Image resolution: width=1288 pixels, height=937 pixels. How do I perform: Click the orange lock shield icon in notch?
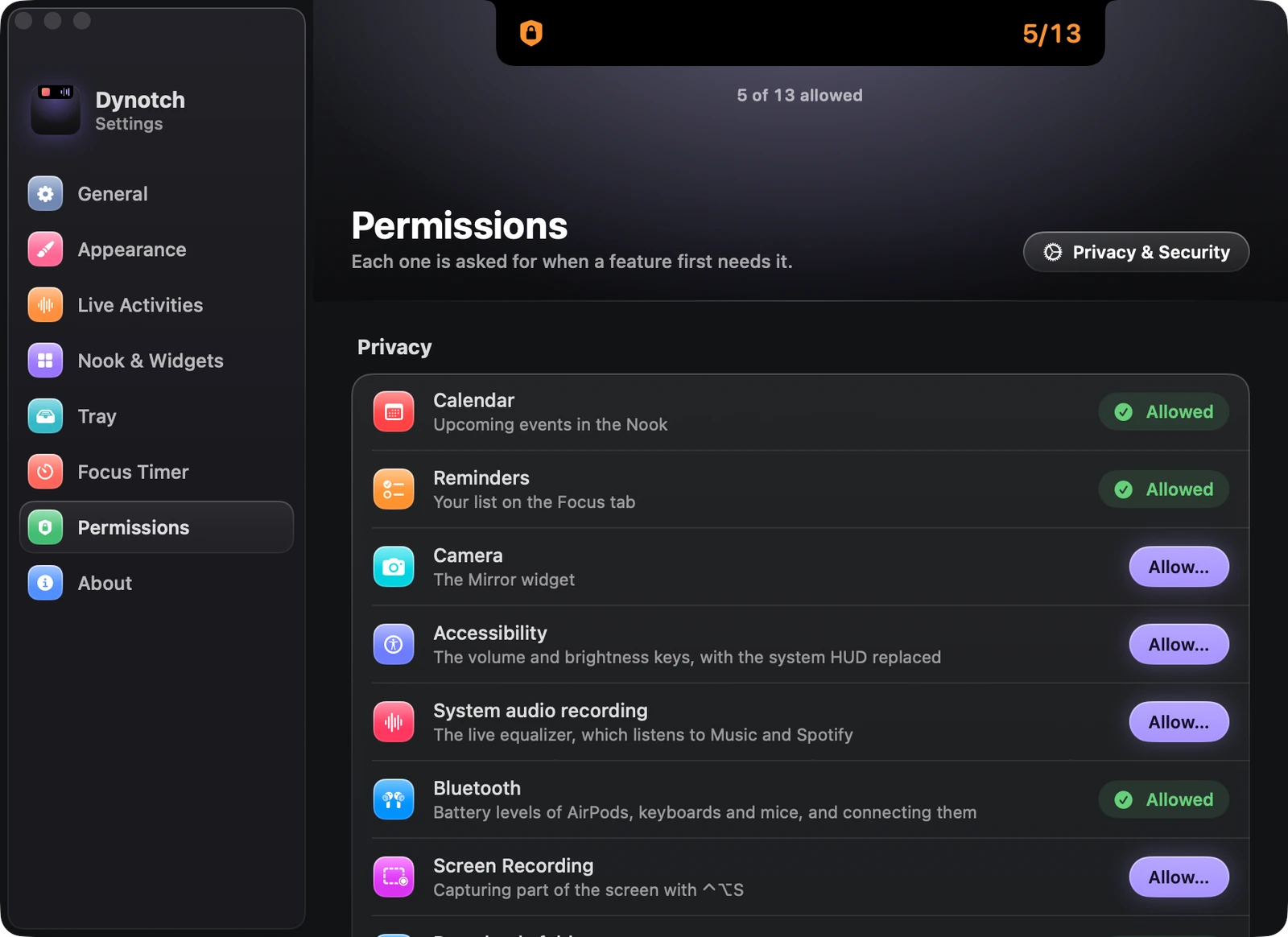click(531, 33)
